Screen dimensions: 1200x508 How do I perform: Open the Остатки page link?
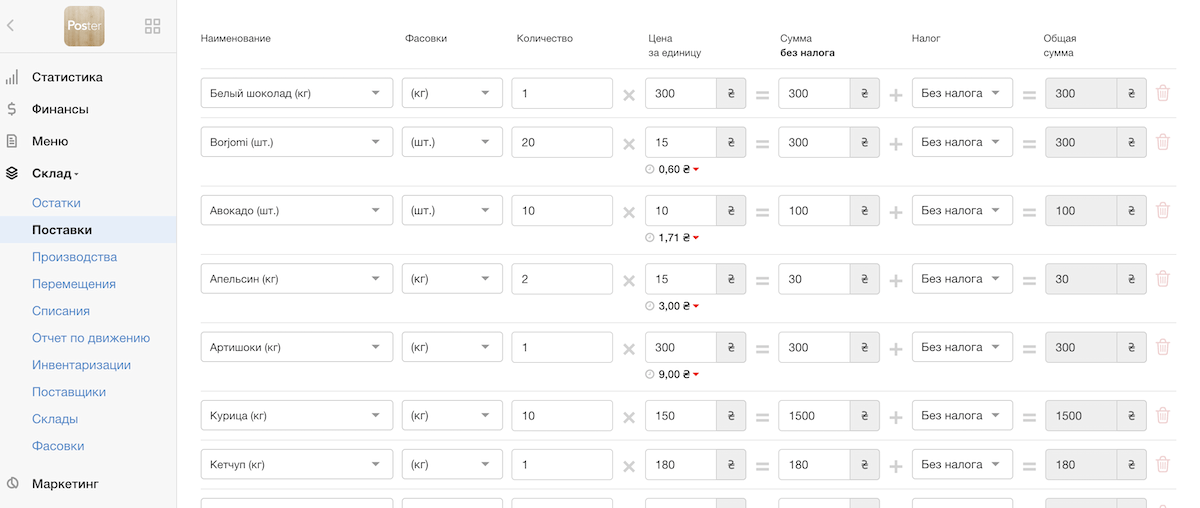pos(56,203)
